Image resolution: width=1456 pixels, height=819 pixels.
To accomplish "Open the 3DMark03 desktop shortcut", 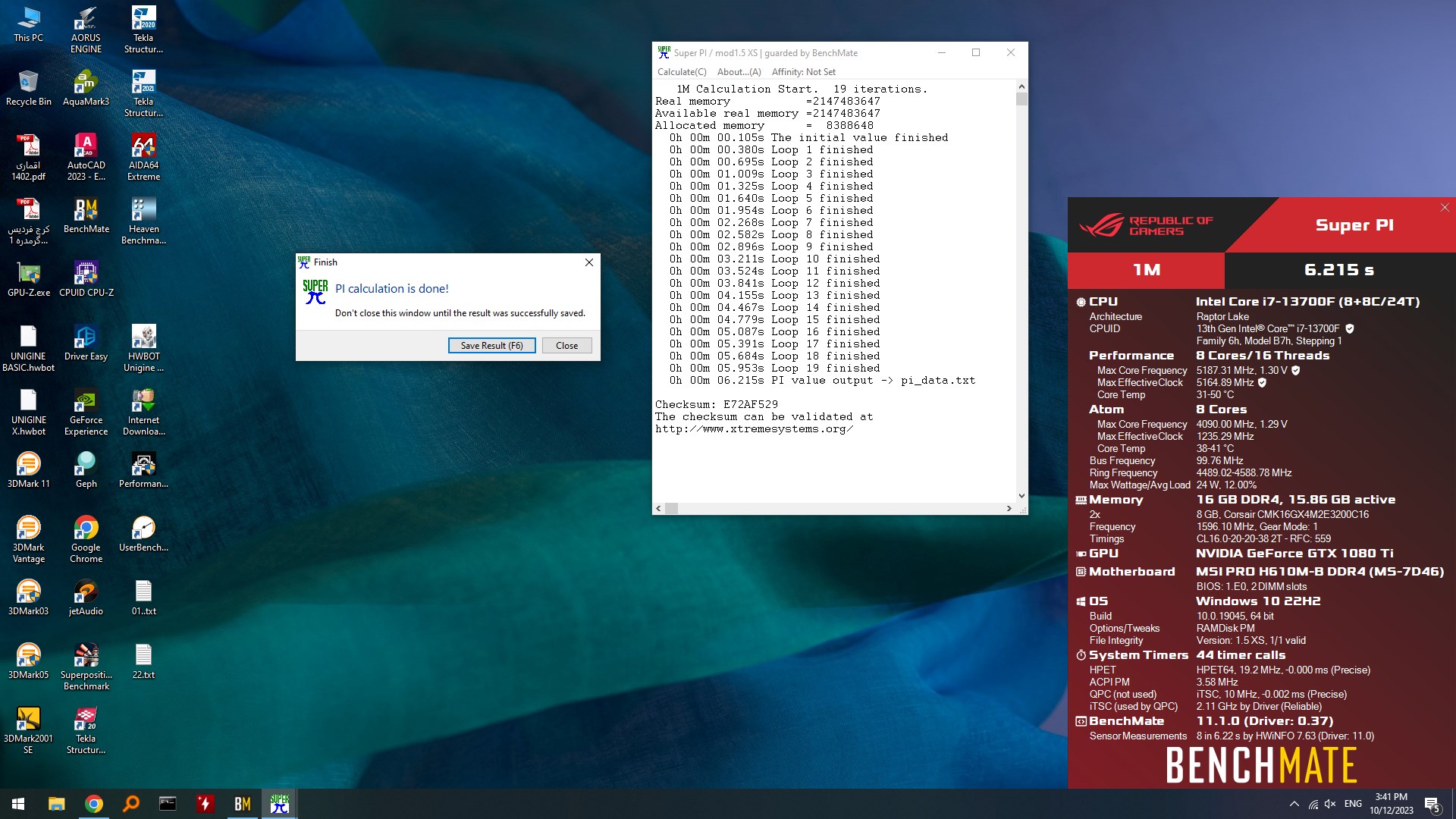I will click(28, 598).
